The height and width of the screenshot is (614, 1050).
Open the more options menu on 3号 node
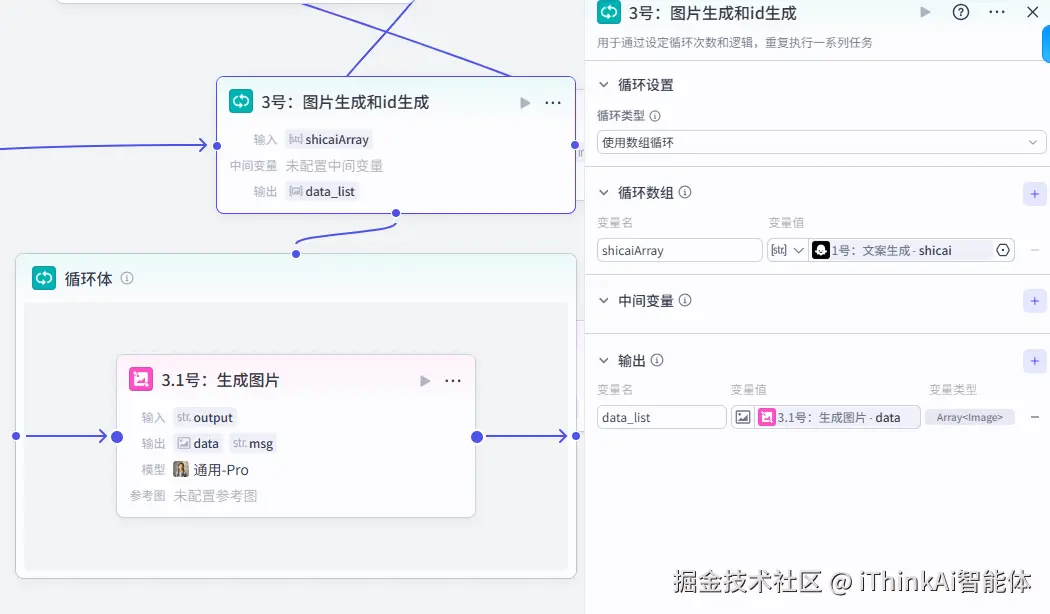(553, 102)
